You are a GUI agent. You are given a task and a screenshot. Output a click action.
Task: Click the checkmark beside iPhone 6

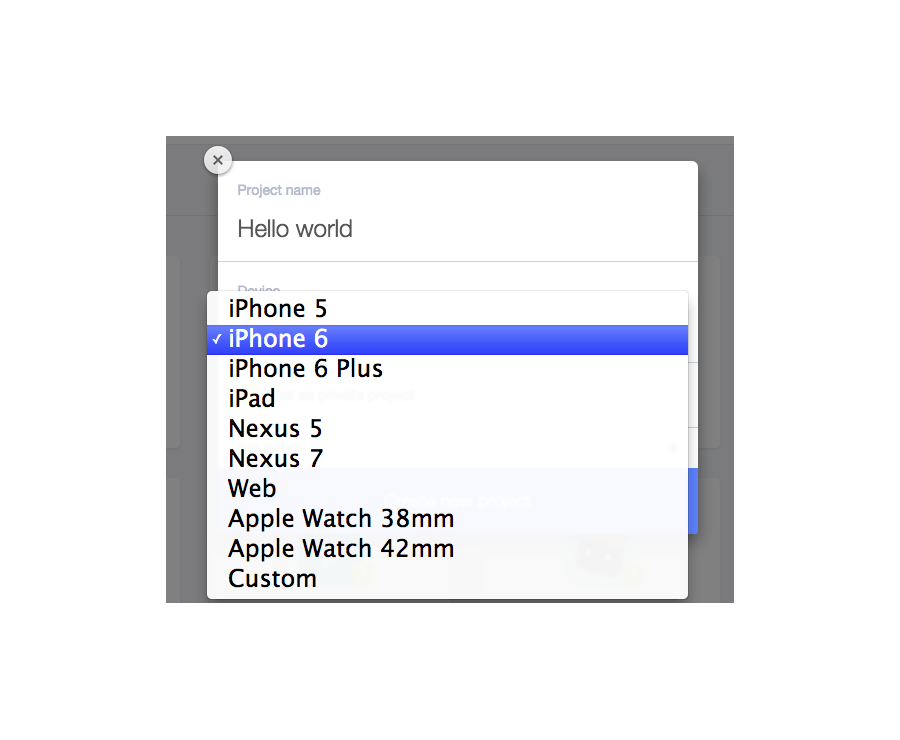[x=216, y=339]
